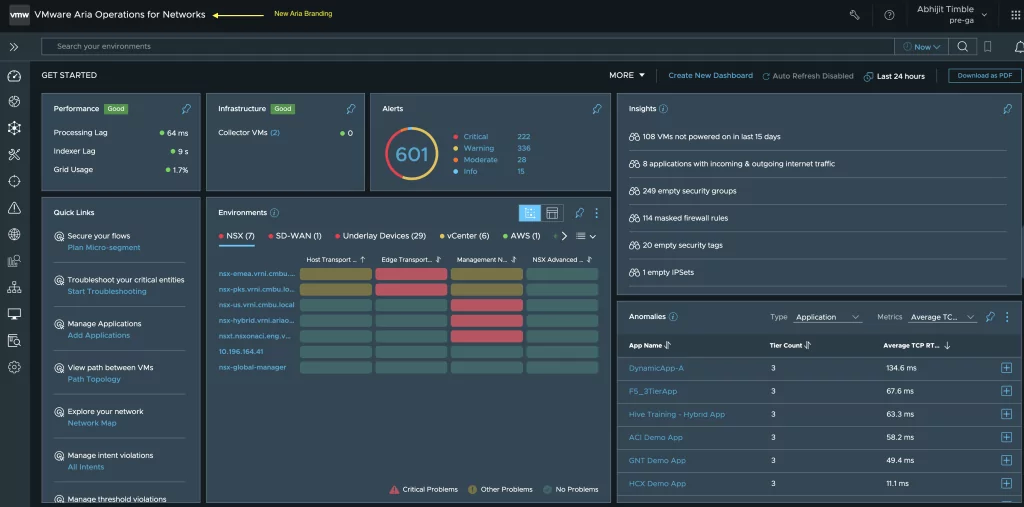Open the Metrics Average TC dropdown

click(942, 317)
